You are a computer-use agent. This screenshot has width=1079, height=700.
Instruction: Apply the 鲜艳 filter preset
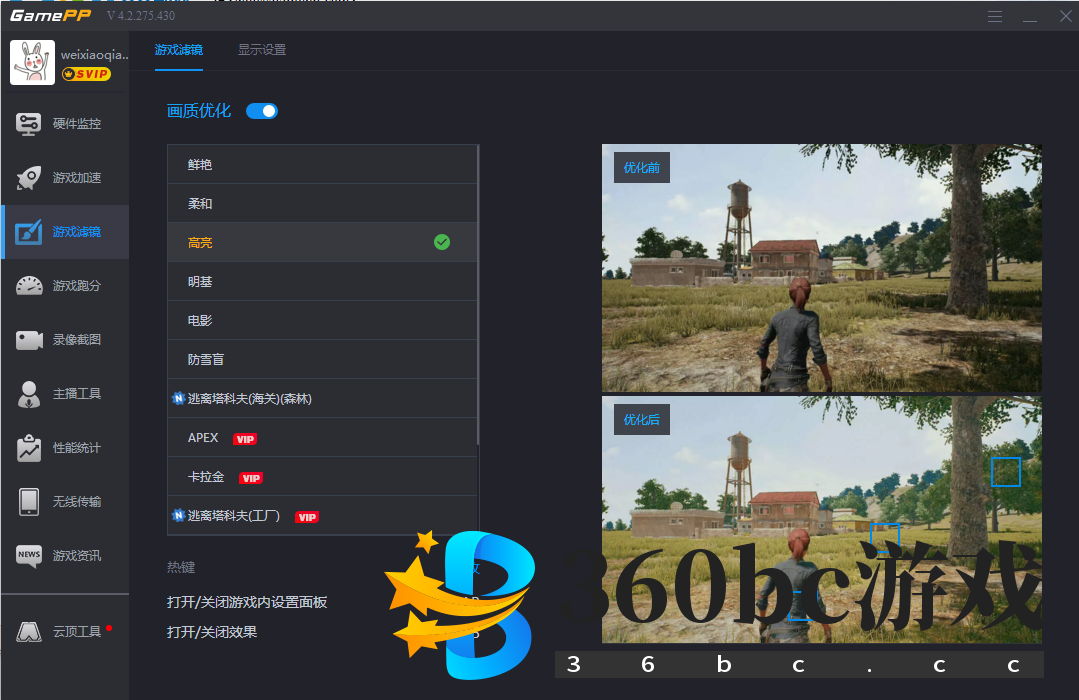[x=322, y=163]
